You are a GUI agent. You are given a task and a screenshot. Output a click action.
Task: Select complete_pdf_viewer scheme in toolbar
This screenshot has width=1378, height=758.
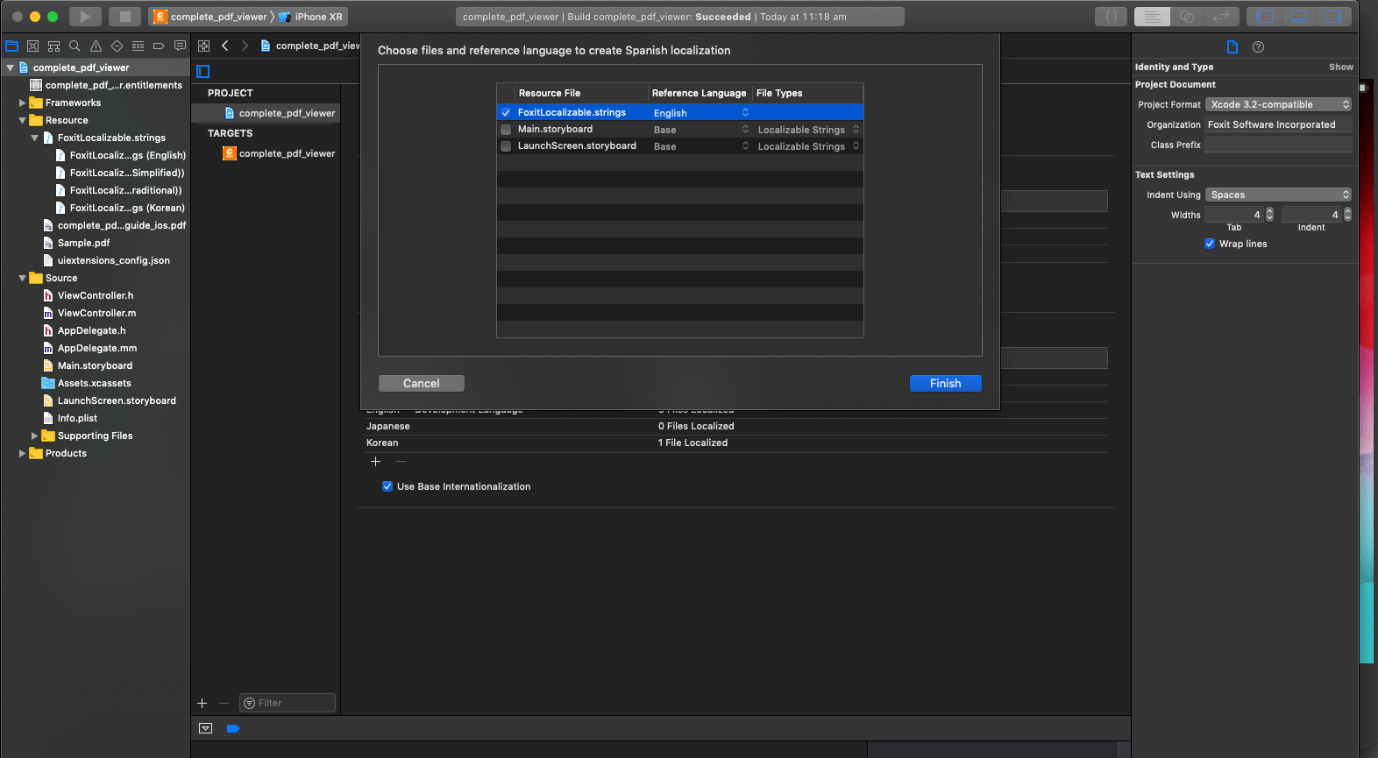click(210, 17)
